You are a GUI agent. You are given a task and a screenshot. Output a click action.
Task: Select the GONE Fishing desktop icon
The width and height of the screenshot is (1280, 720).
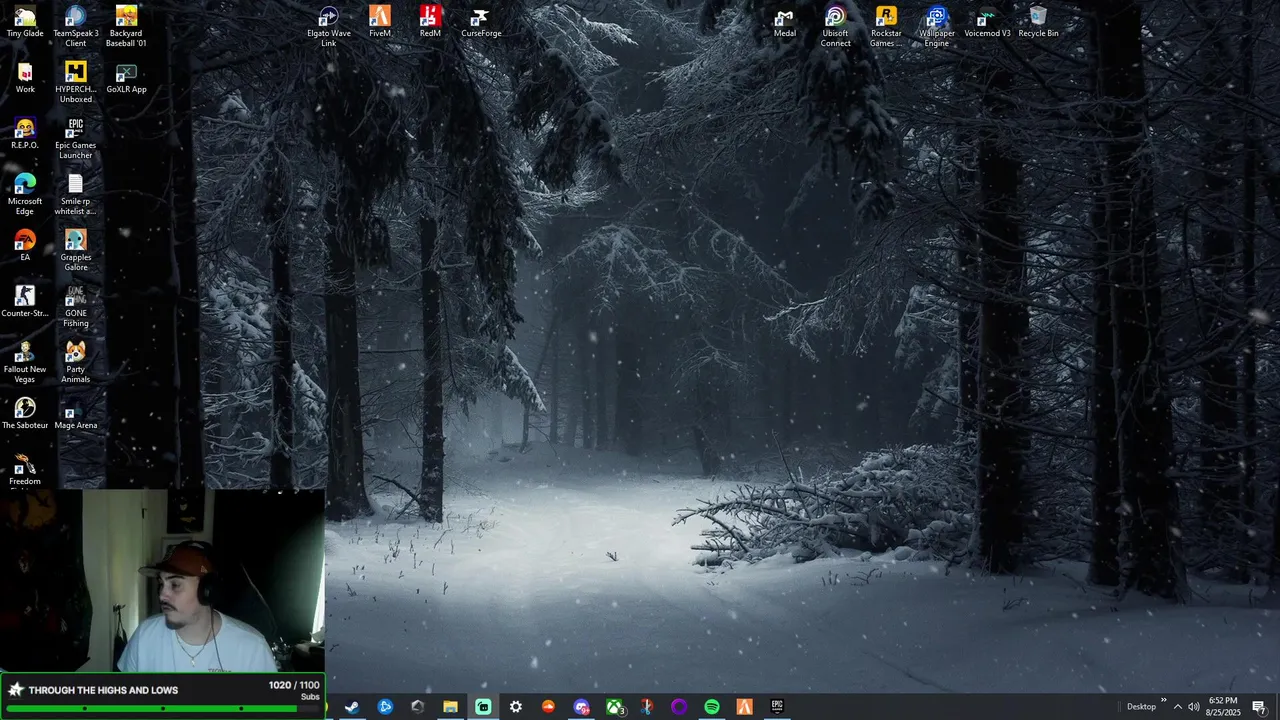point(76,306)
